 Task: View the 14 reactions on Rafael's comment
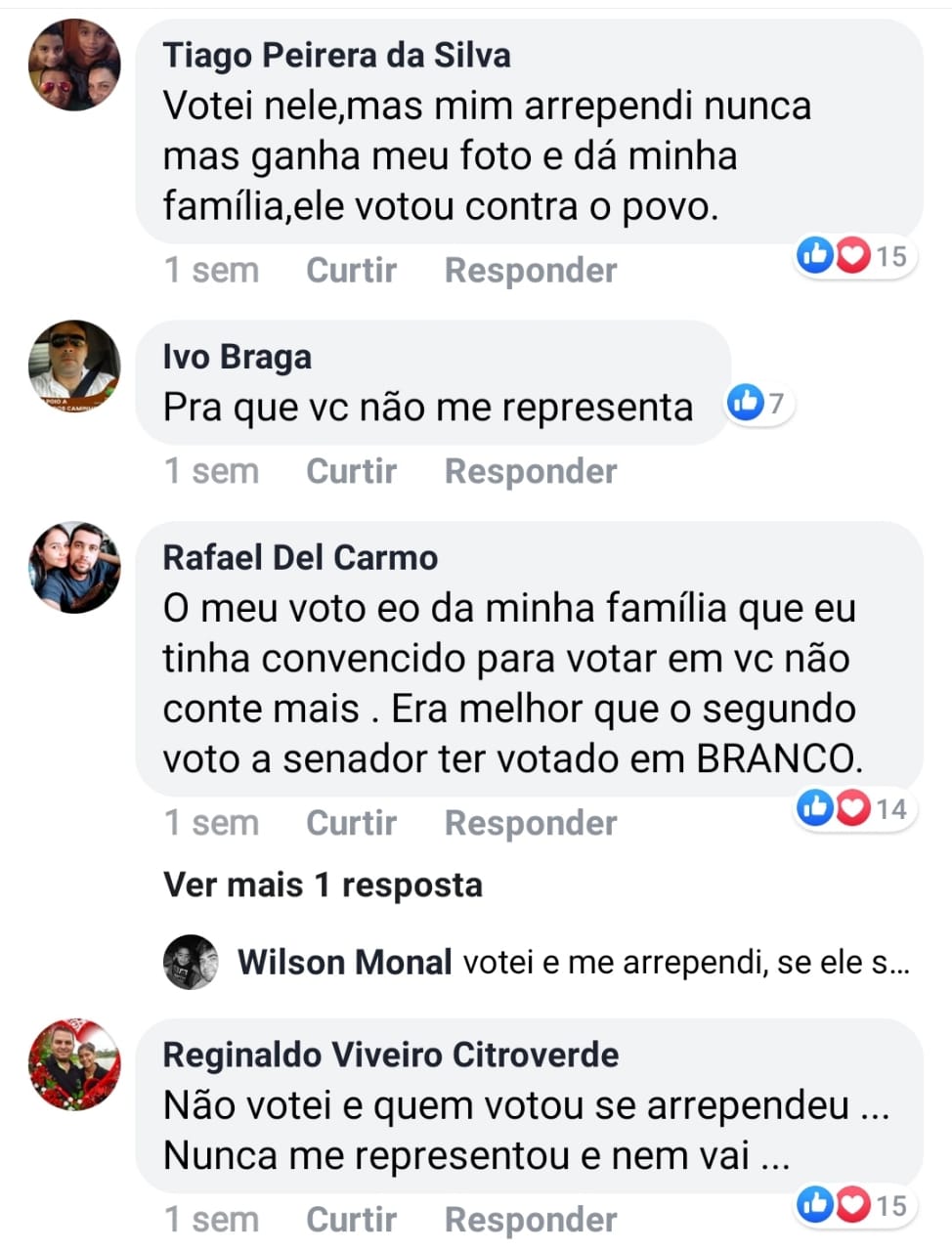point(854,809)
